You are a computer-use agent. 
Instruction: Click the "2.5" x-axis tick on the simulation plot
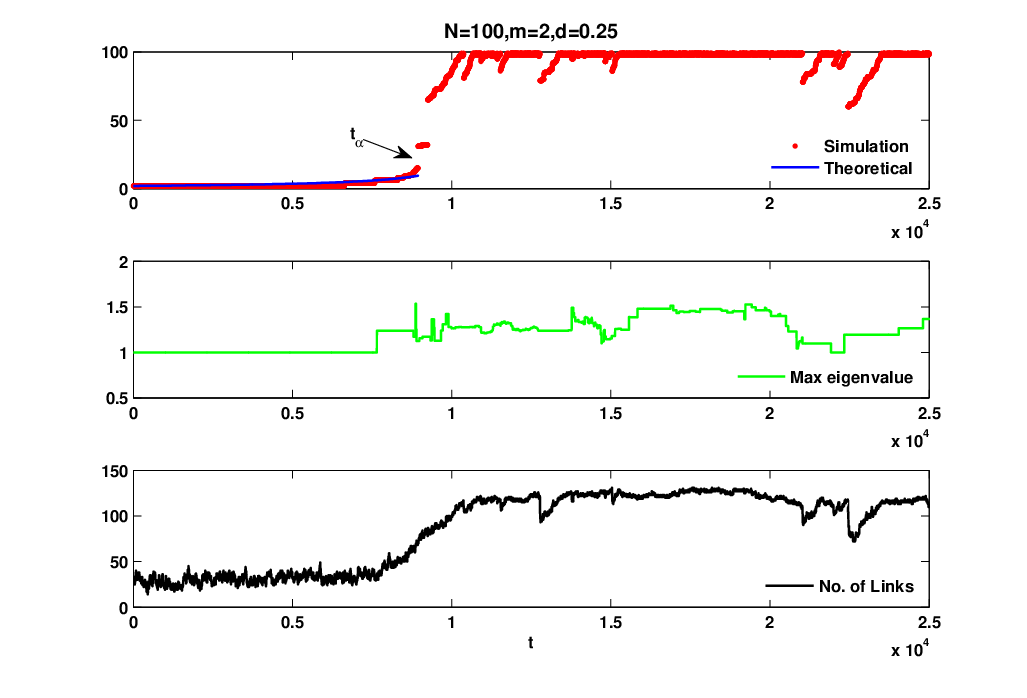point(929,204)
